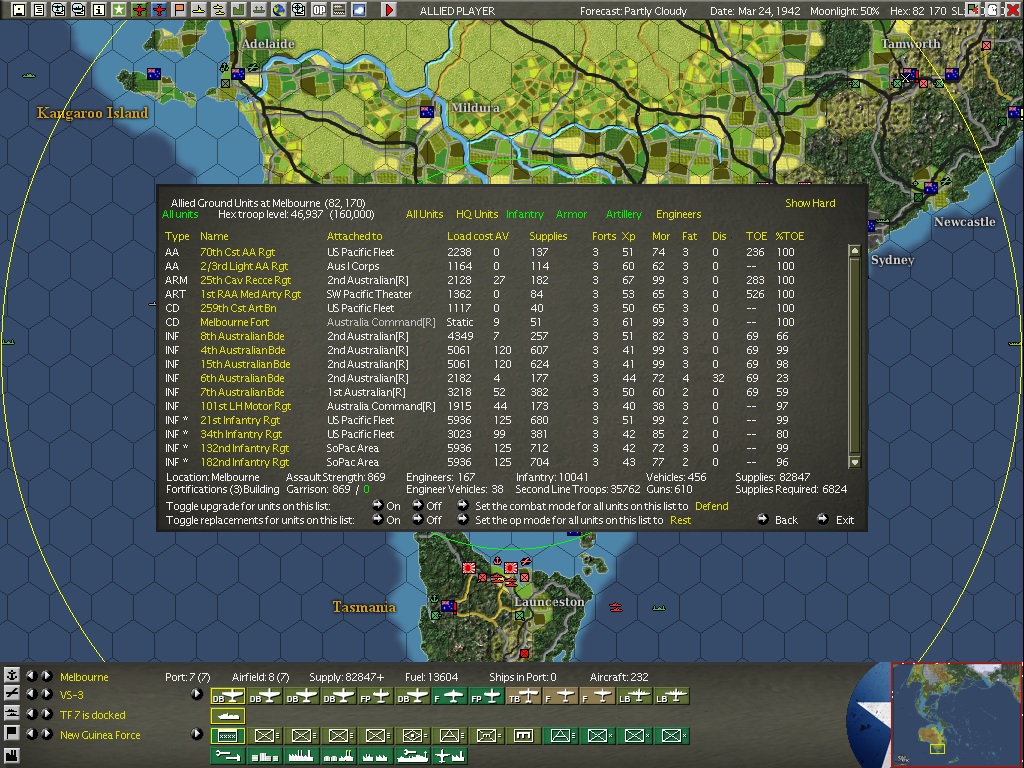Click previous task force arrow beside TF 7
Screen dimensions: 1024x768
coord(31,714)
